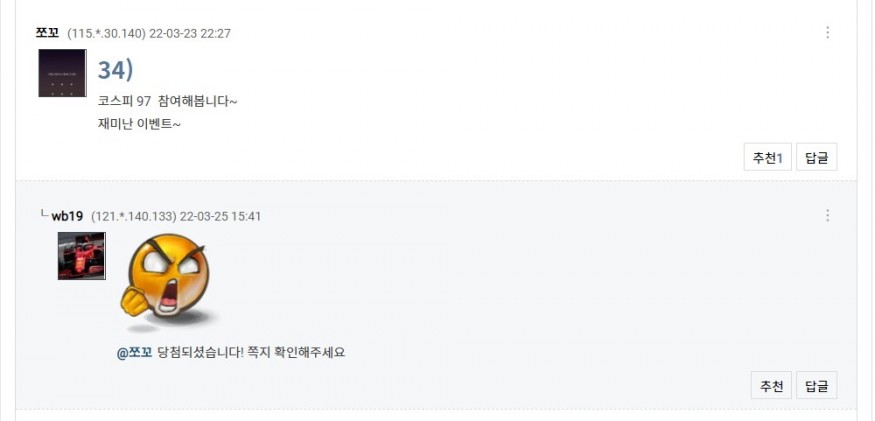Screen dimensions: 875x421
Task: Click the IP address (121.*.140.133)
Action: (x=133, y=216)
